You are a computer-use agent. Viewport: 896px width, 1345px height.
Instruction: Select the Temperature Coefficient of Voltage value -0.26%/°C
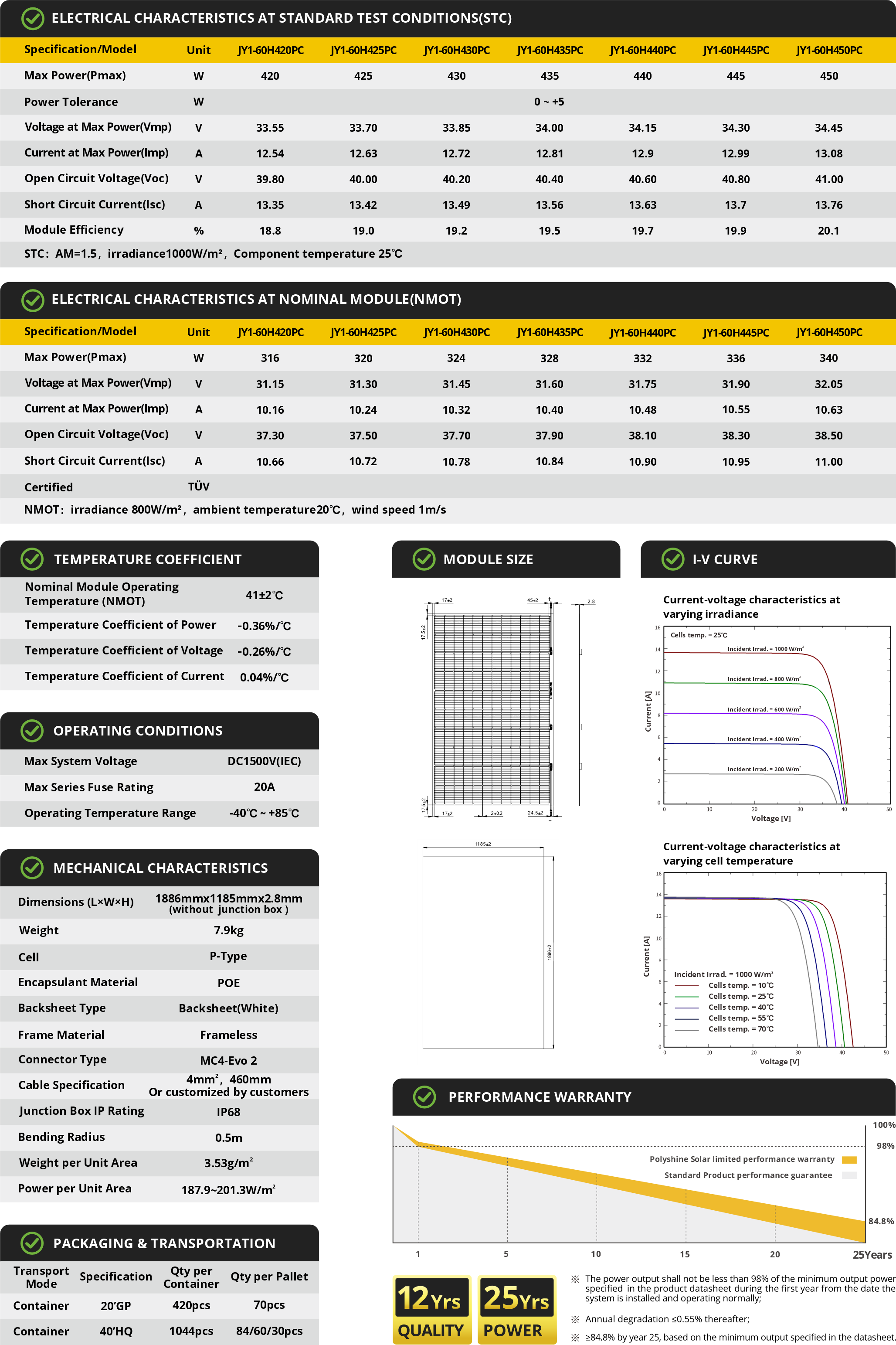point(264,652)
